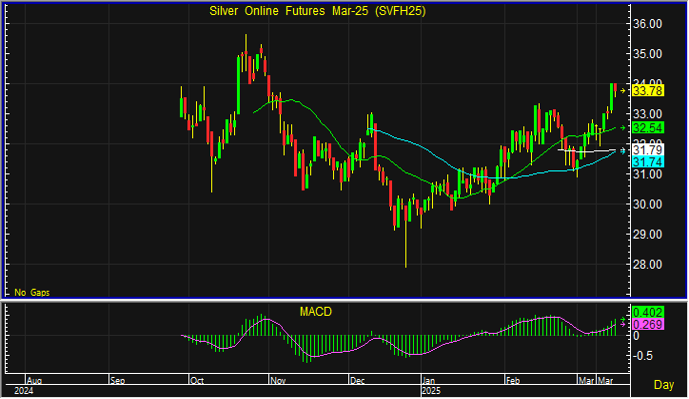Select the yellow 33.78 last price label
Screen dimensions: 689x399
[648, 91]
